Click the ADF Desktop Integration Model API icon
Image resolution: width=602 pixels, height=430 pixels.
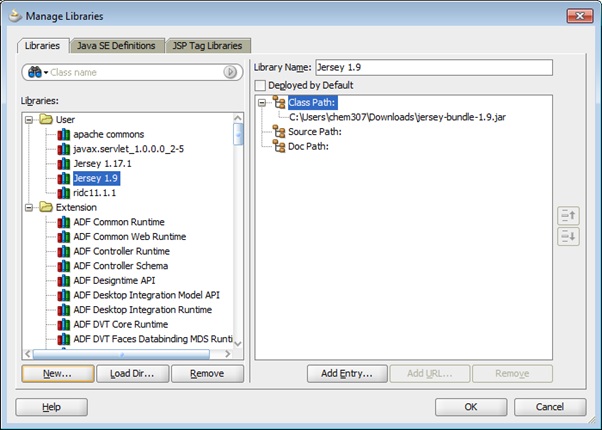(64, 295)
